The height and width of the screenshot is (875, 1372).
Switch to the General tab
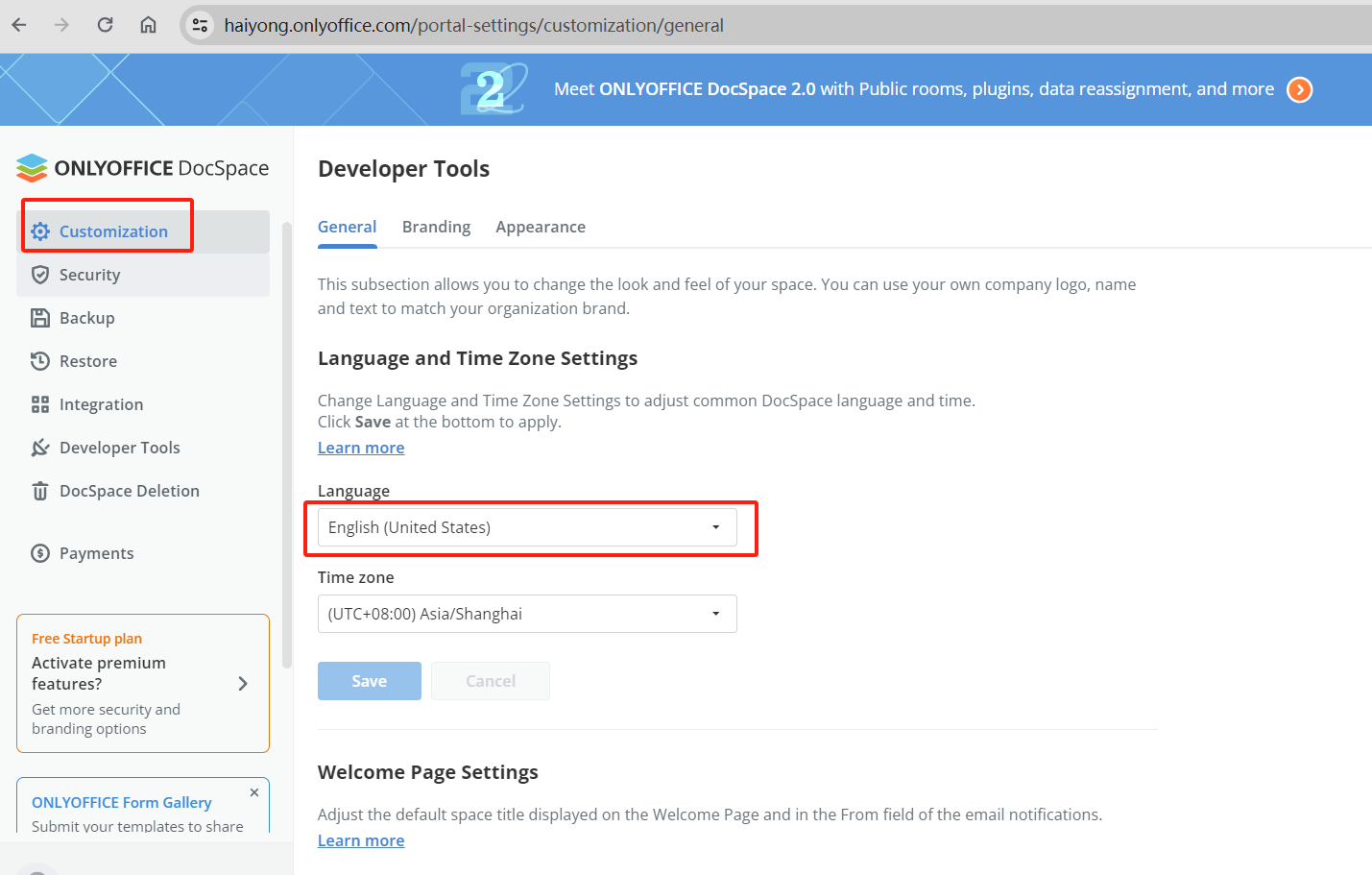[347, 227]
